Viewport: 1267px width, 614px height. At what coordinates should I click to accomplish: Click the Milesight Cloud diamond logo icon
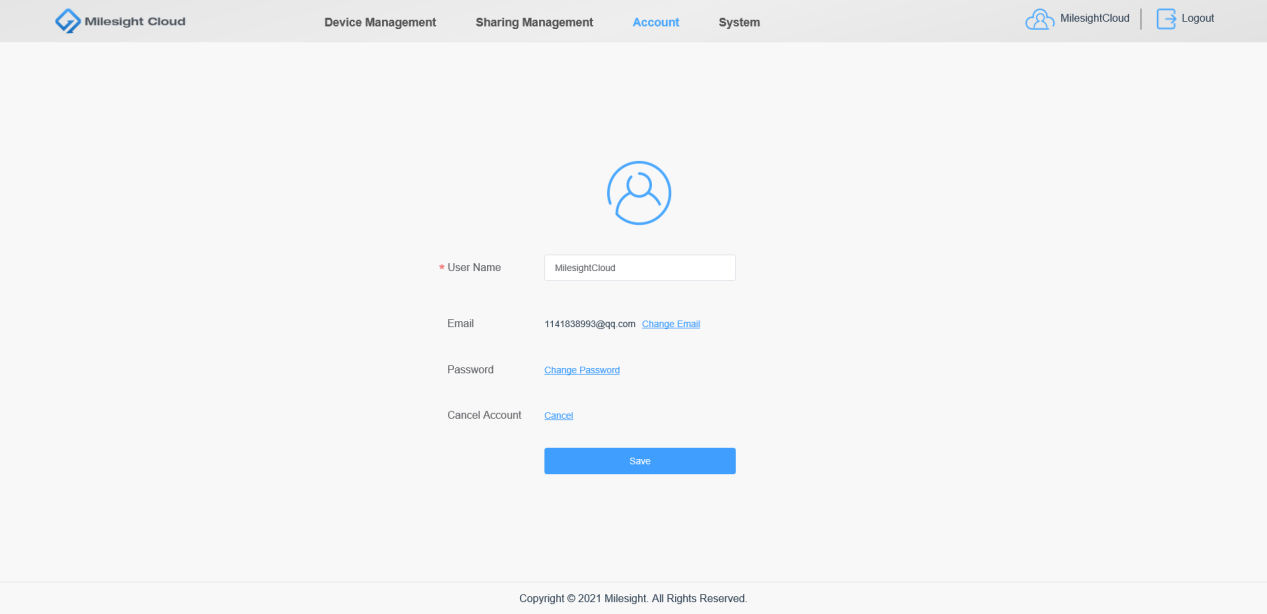point(67,21)
